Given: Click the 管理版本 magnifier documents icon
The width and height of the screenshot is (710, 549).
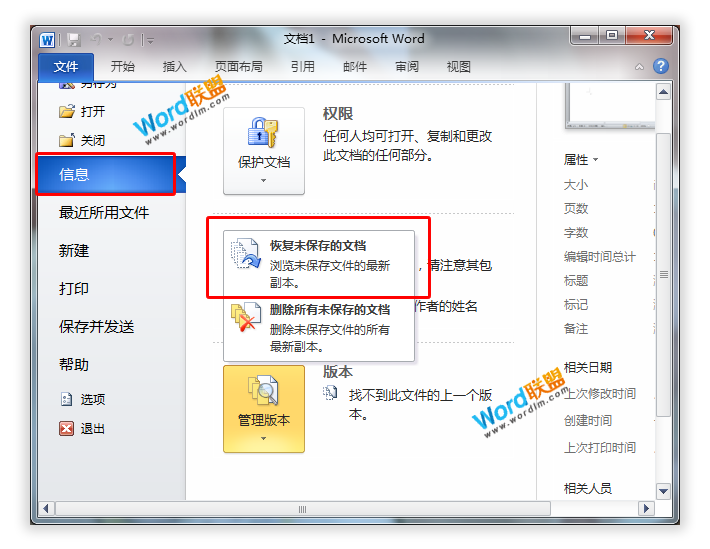Looking at the screenshot, I should point(263,390).
